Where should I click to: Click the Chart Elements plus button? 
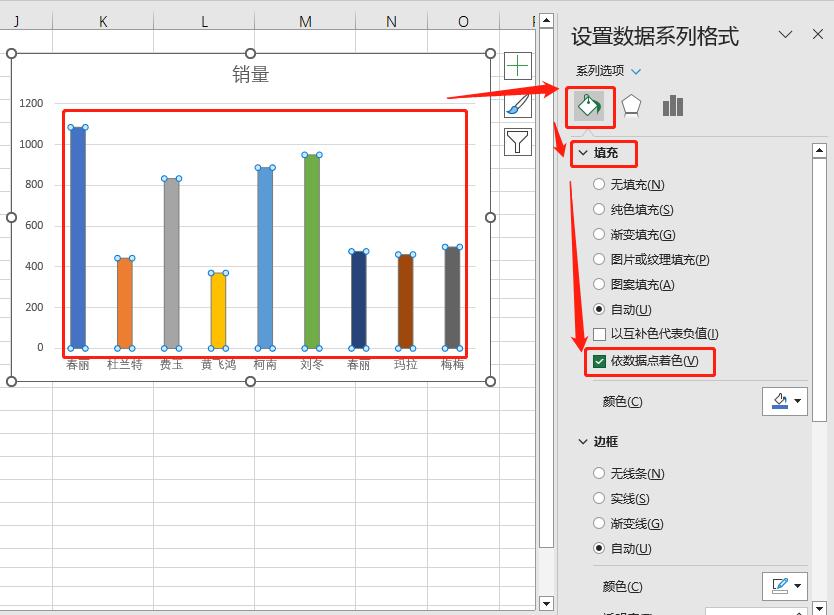click(x=518, y=66)
